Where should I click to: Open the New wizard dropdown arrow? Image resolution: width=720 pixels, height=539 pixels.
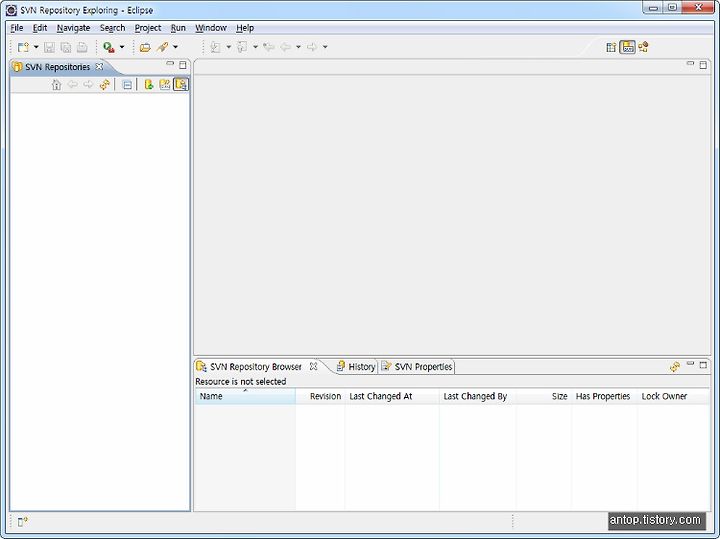36,47
